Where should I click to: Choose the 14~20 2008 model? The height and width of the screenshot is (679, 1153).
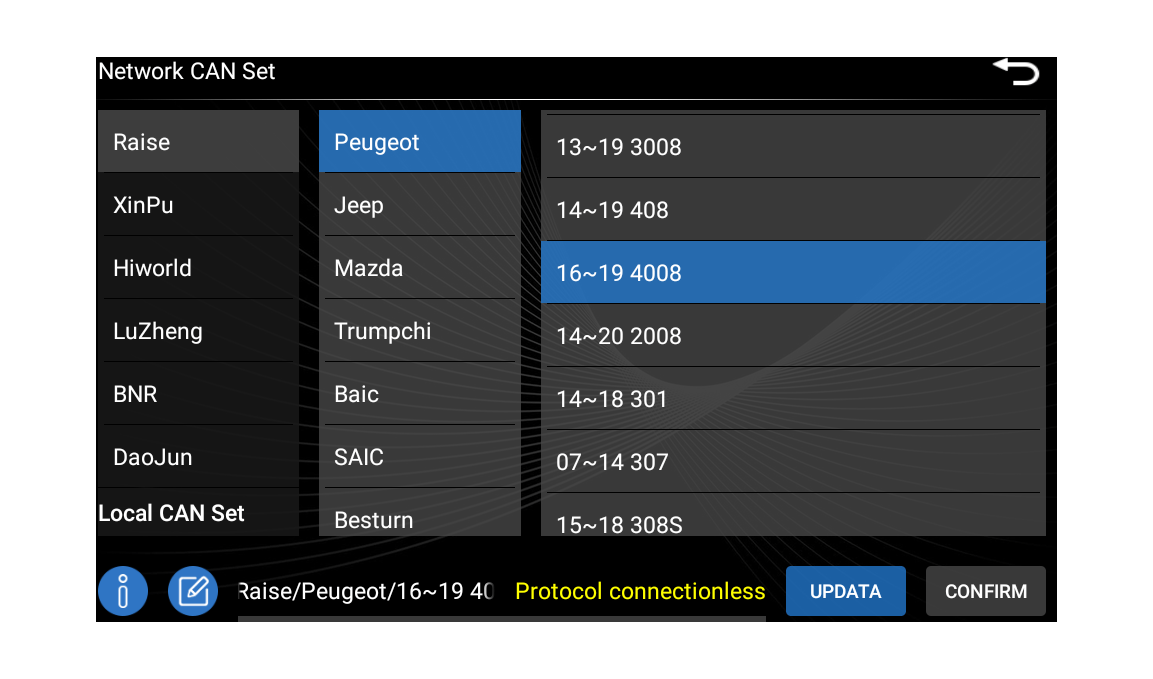792,336
